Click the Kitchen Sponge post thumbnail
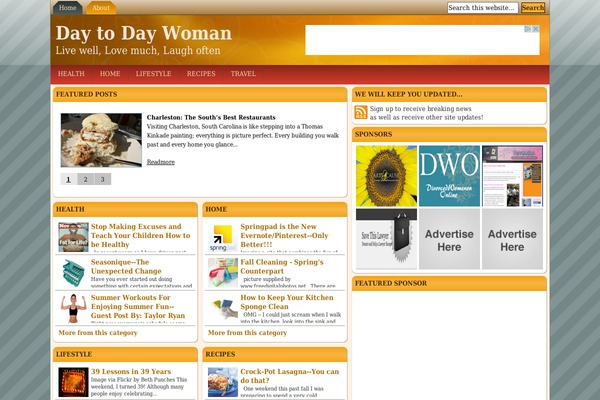The height and width of the screenshot is (400, 600). point(223,308)
